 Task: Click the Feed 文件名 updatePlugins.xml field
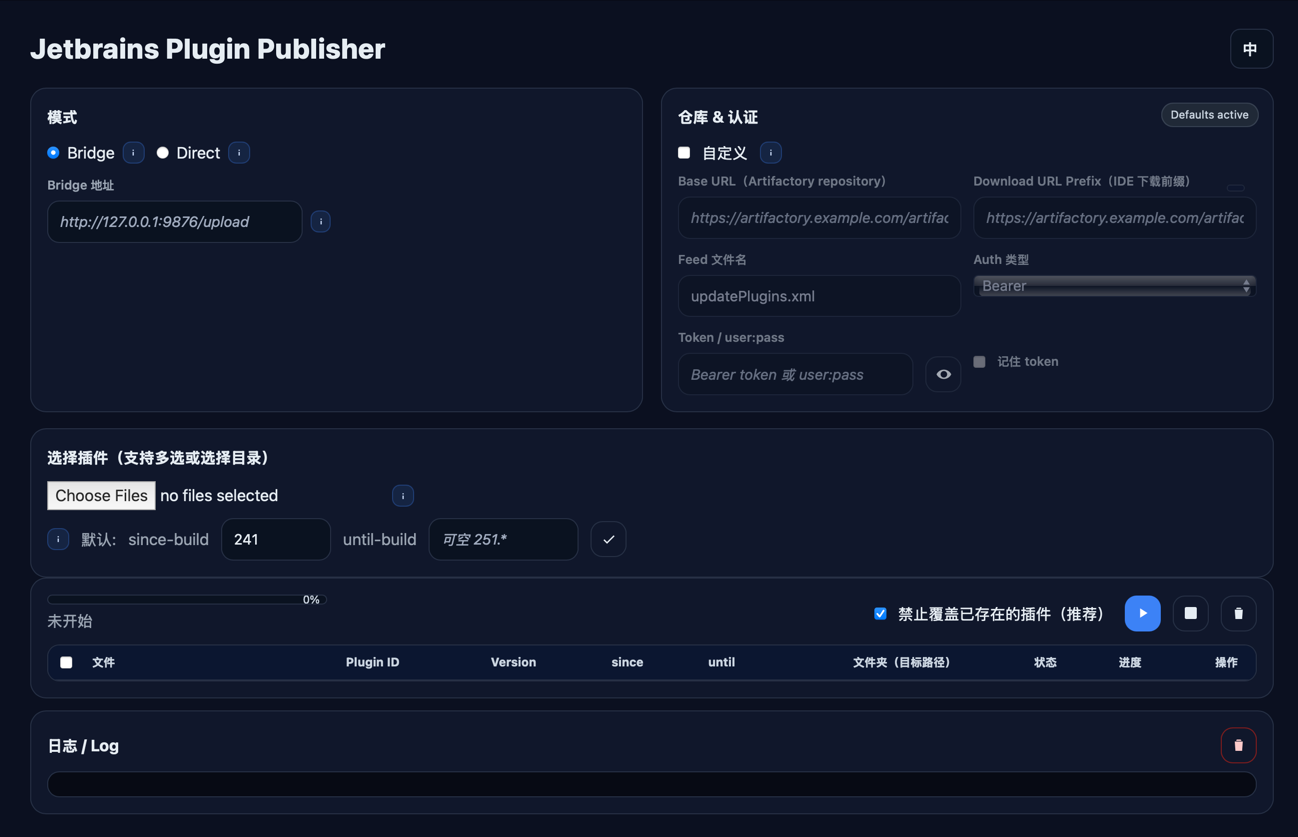tap(819, 296)
